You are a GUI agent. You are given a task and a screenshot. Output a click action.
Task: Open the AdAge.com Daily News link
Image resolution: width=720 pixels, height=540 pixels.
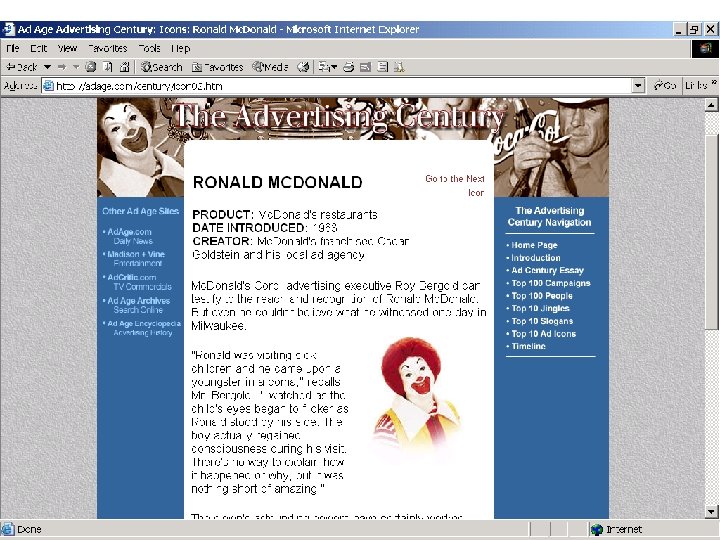pyautogui.click(x=129, y=236)
